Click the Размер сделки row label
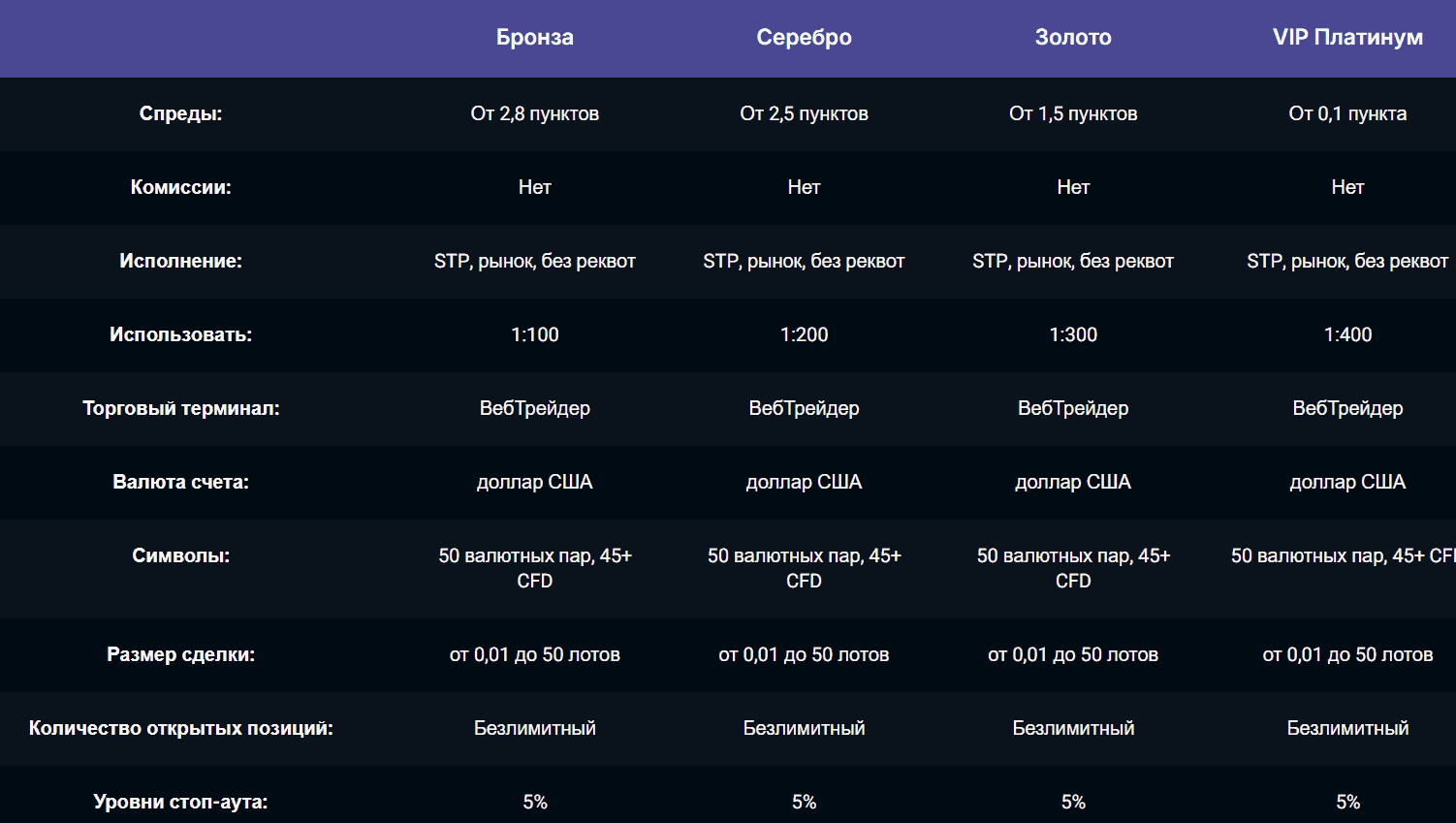This screenshot has height=823, width=1456. pyautogui.click(x=180, y=654)
